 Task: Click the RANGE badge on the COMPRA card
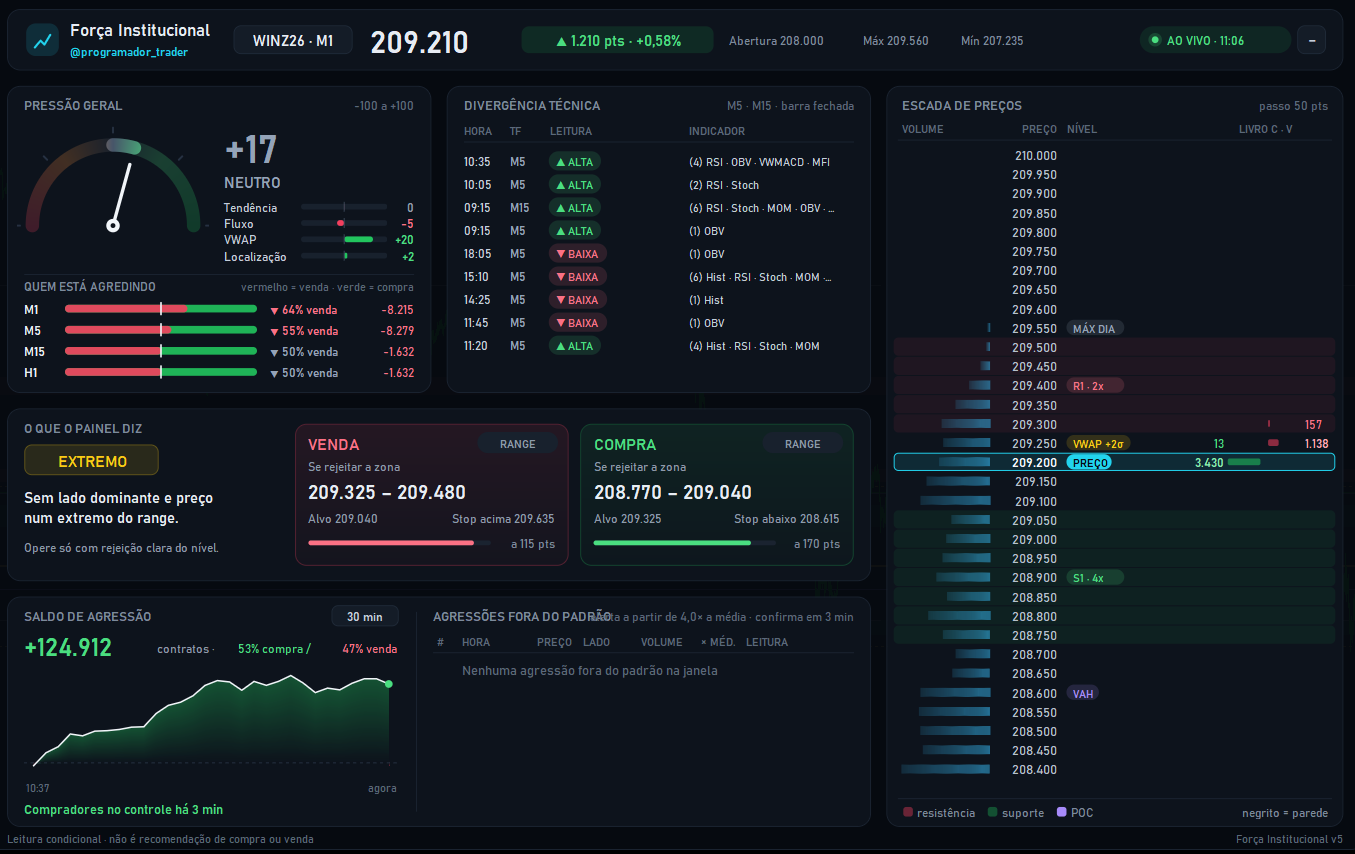tap(802, 444)
